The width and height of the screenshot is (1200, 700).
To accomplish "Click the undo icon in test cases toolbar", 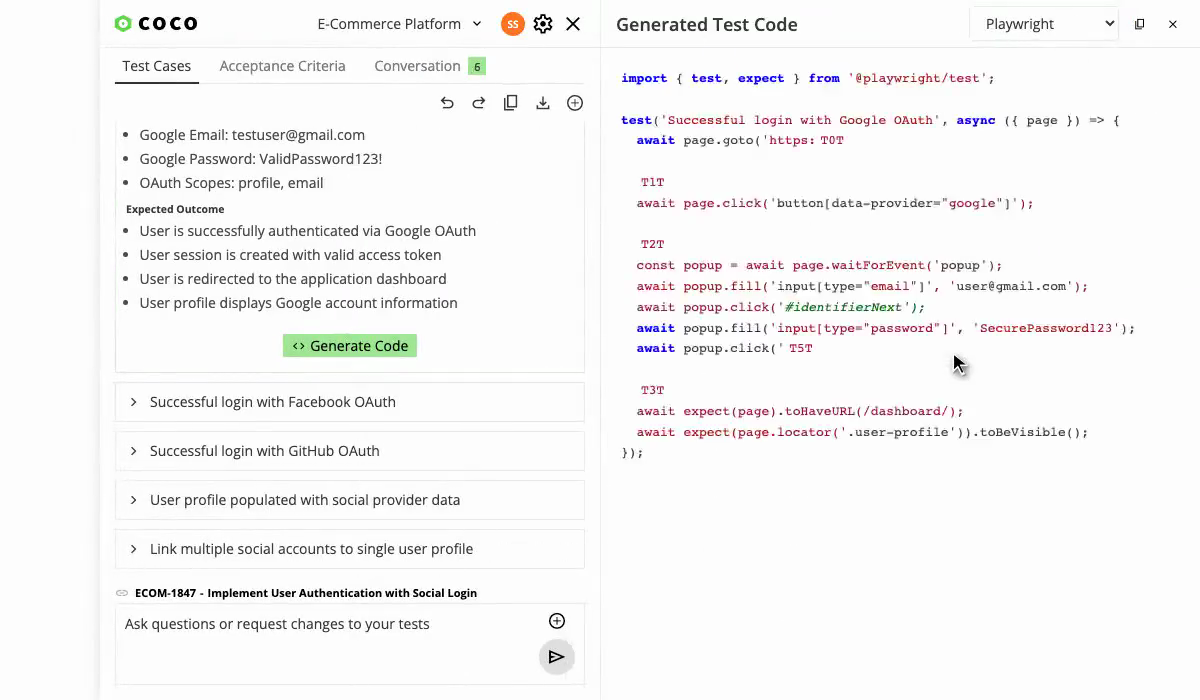I will tap(447, 102).
